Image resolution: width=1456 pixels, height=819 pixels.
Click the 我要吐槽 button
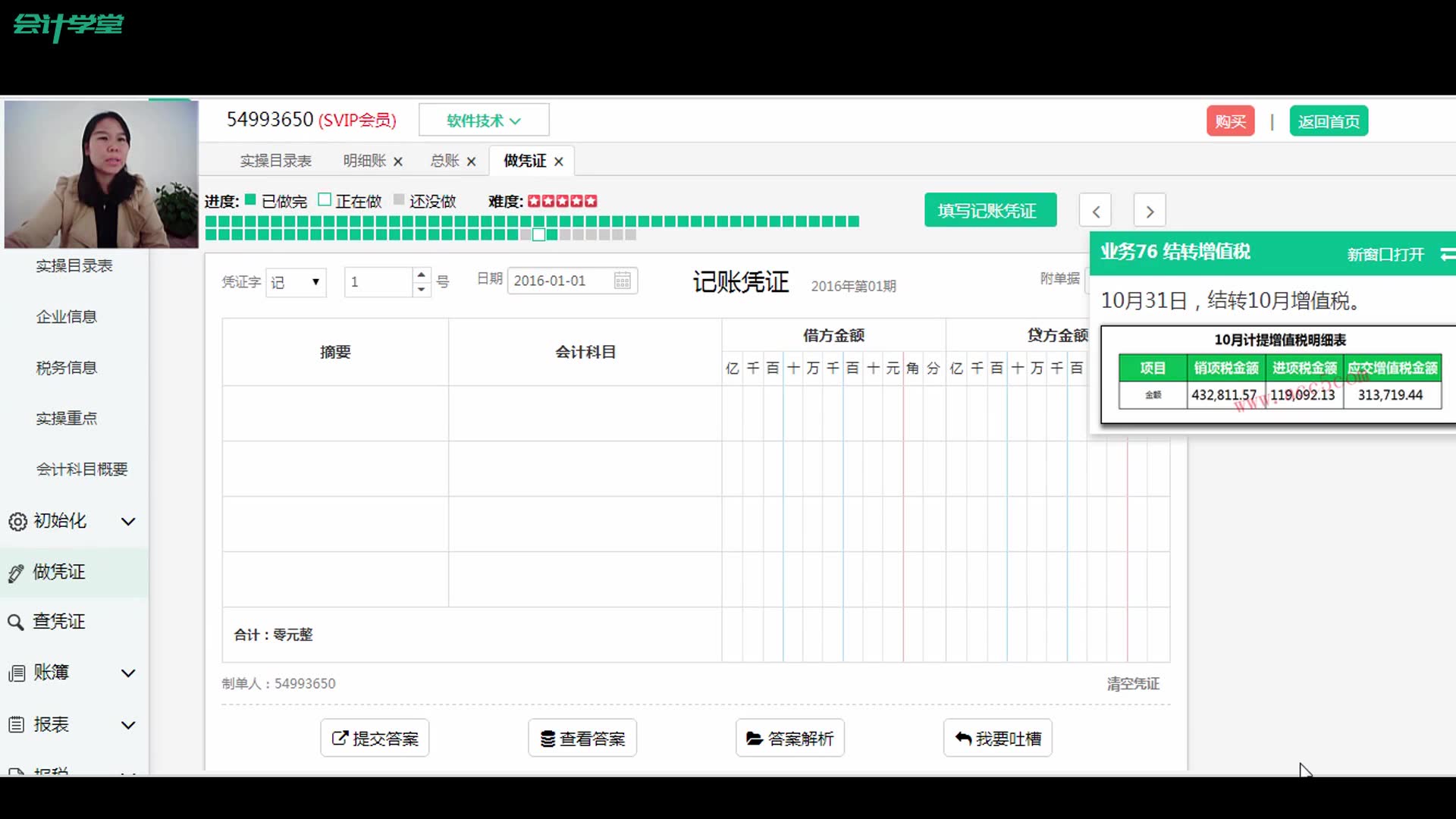997,738
